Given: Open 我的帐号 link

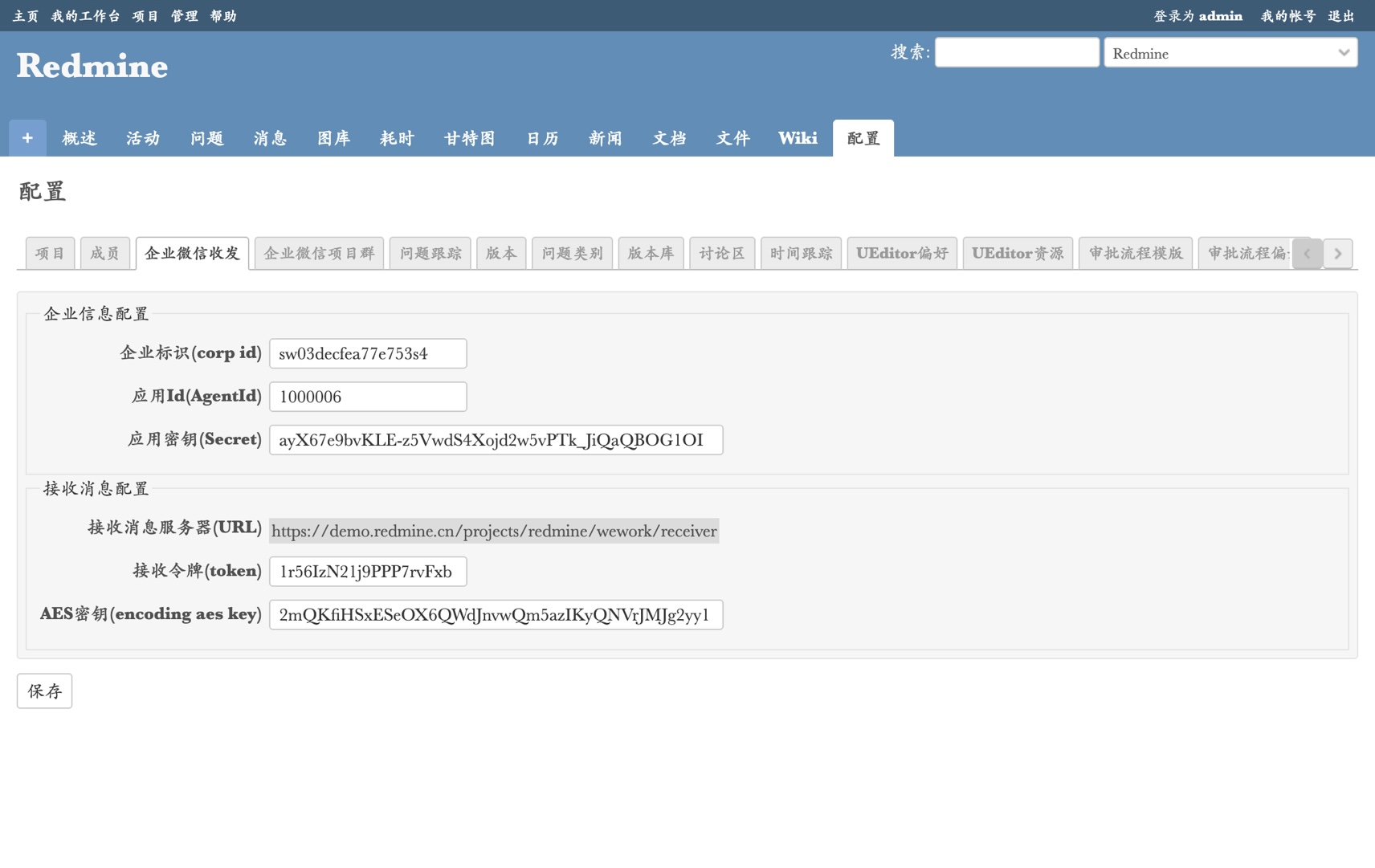Looking at the screenshot, I should [1288, 16].
